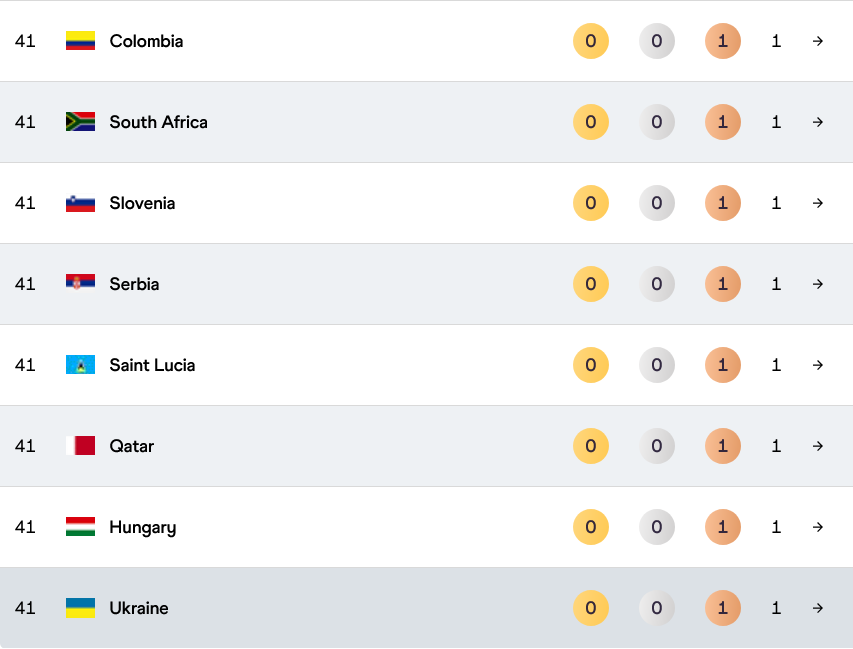Expand South Africa details arrow
The width and height of the screenshot is (853, 649).
click(818, 122)
